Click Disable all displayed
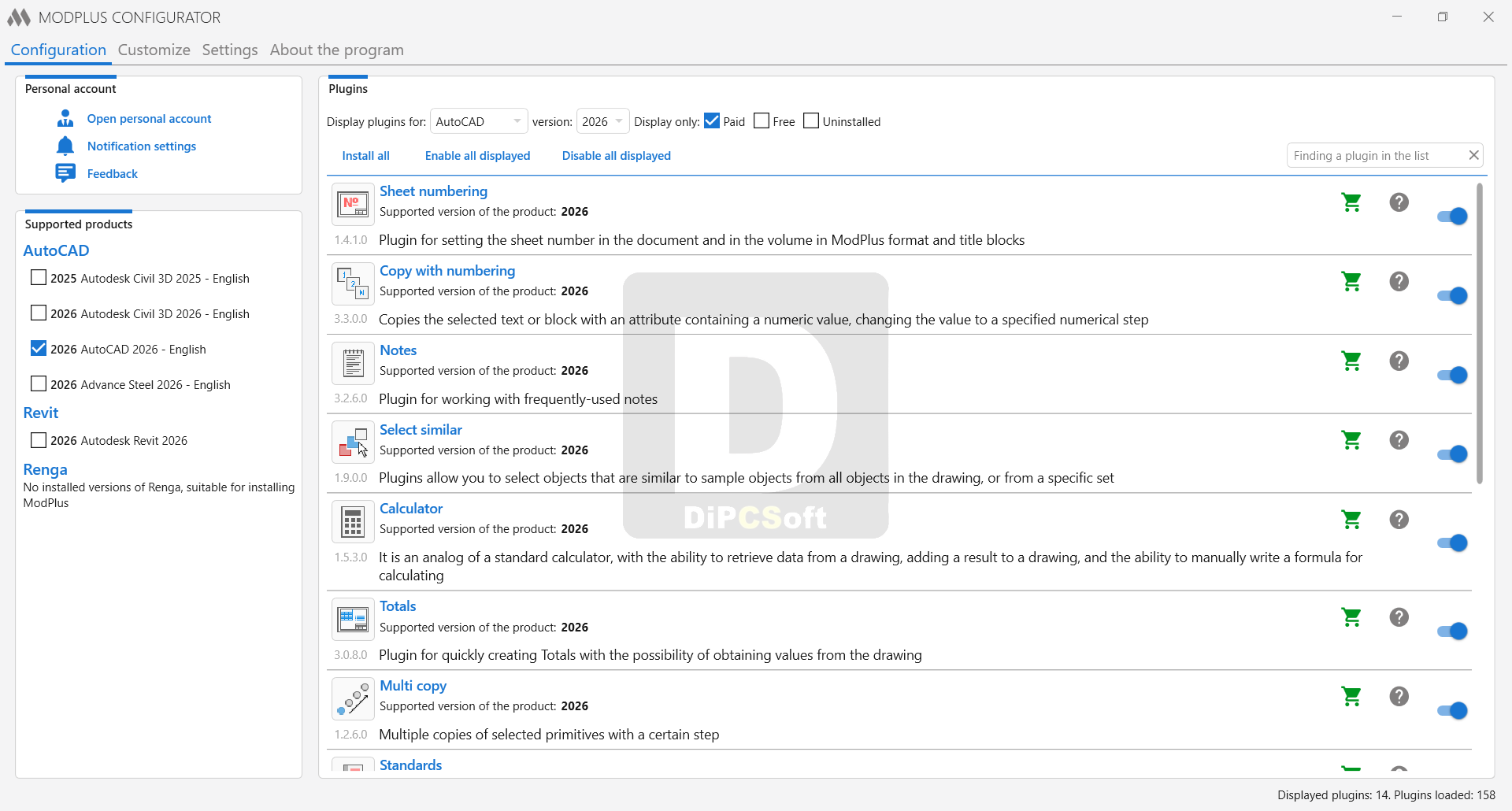The height and width of the screenshot is (811, 1512). coord(617,156)
